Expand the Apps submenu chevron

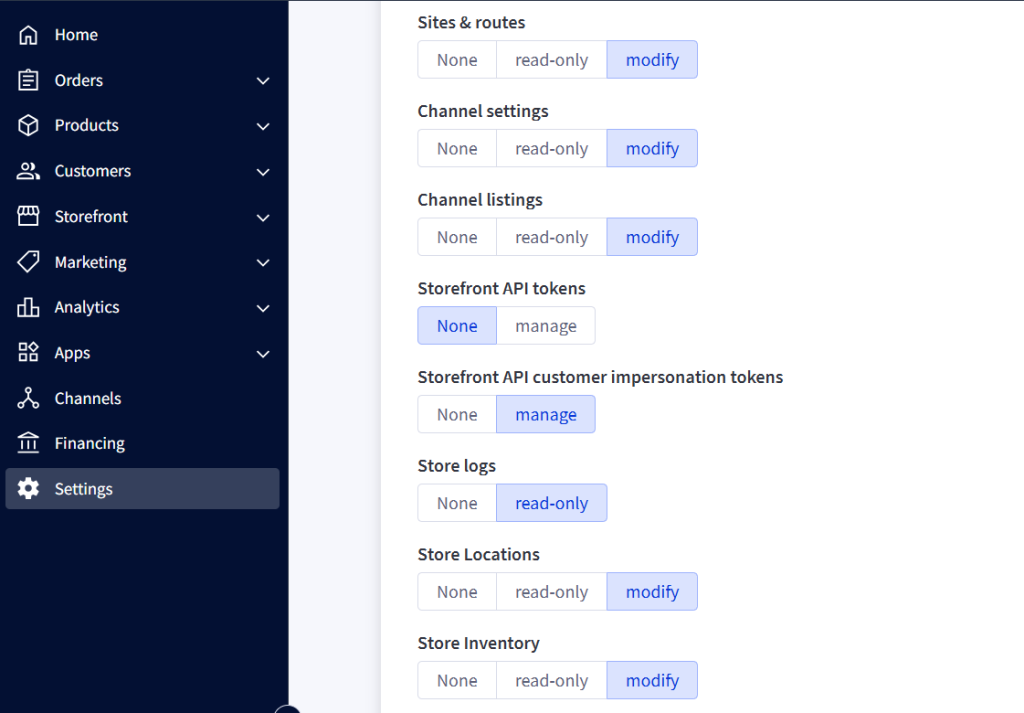tap(263, 354)
